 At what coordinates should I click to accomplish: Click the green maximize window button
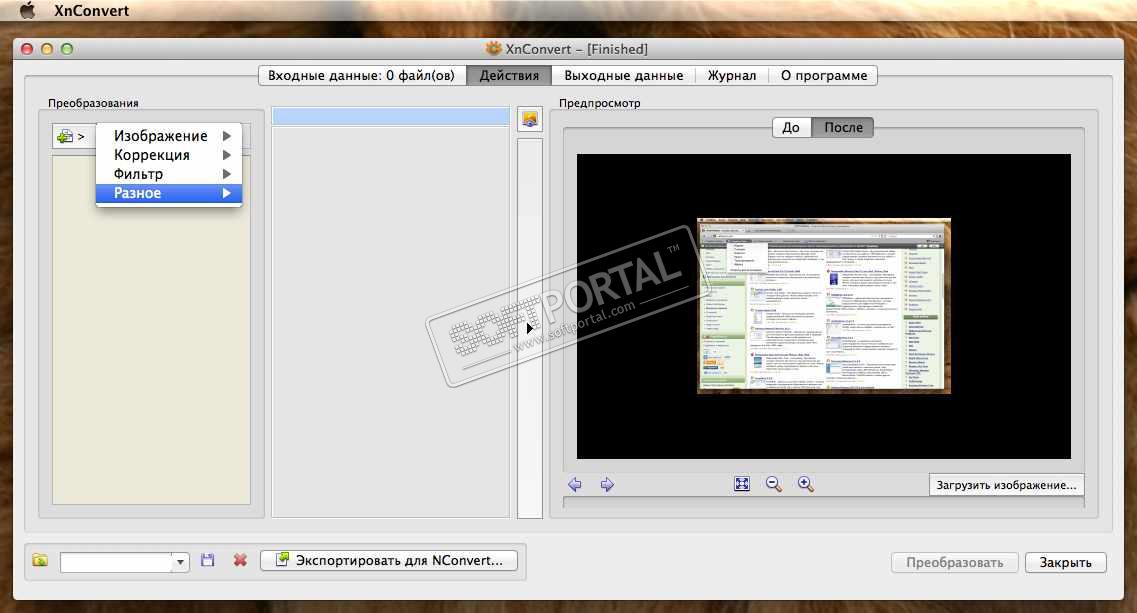67,49
